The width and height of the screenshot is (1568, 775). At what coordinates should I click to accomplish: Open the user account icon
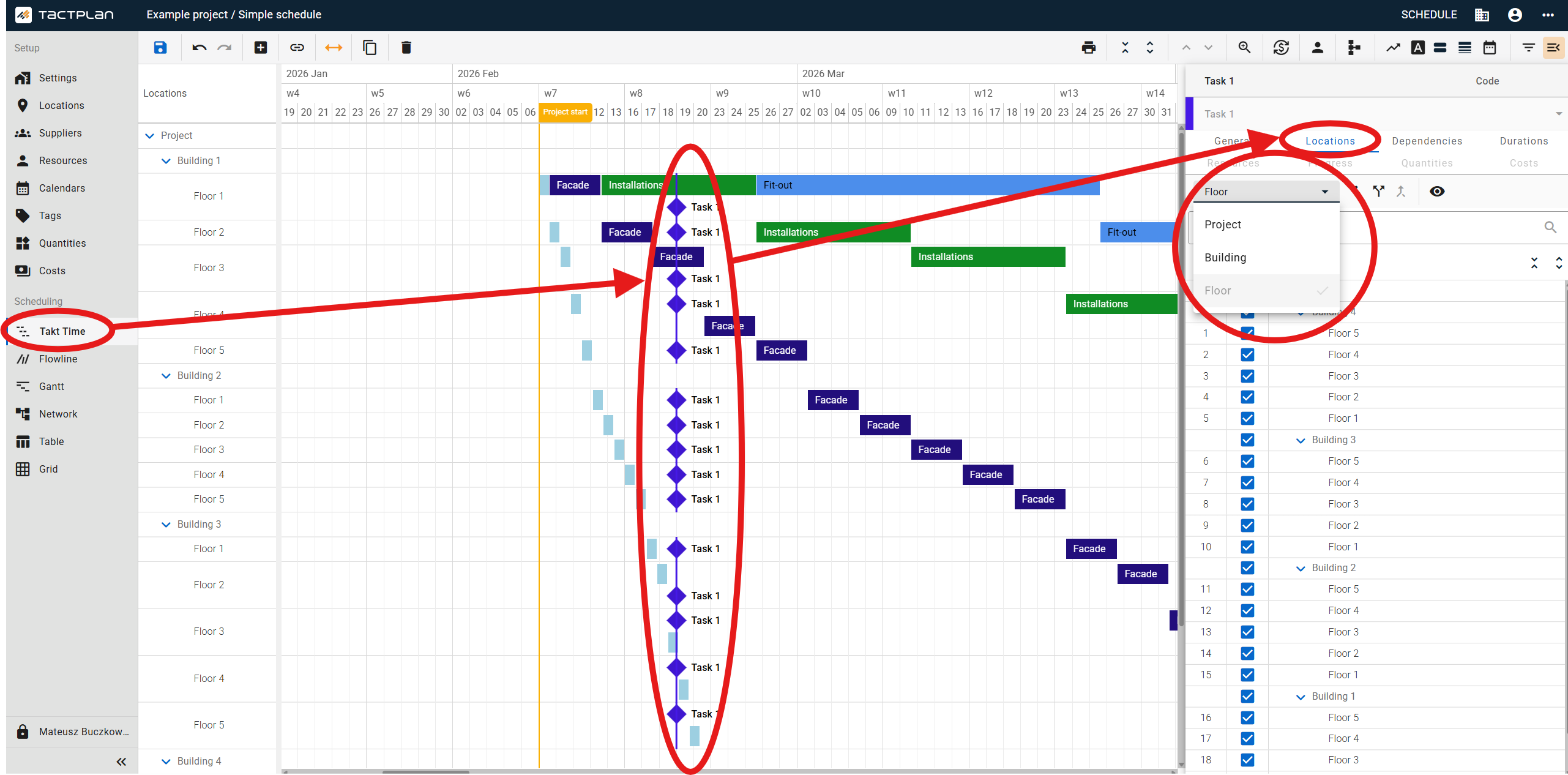[x=1515, y=15]
